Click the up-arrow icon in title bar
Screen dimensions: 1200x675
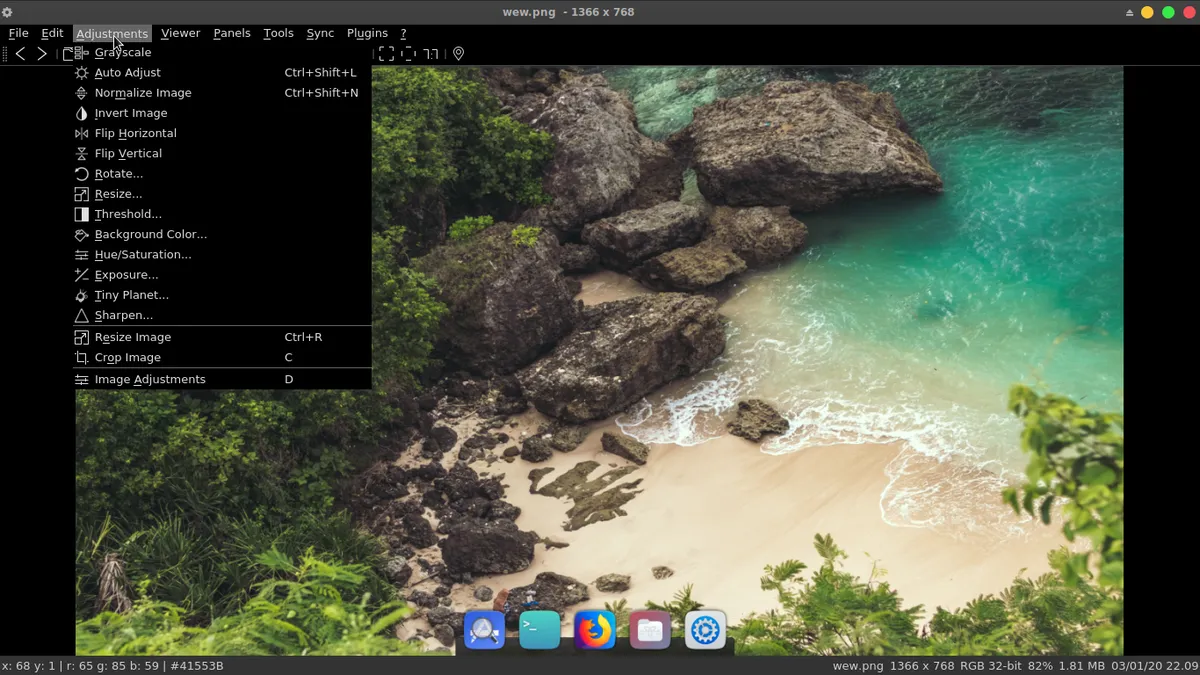(1130, 12)
